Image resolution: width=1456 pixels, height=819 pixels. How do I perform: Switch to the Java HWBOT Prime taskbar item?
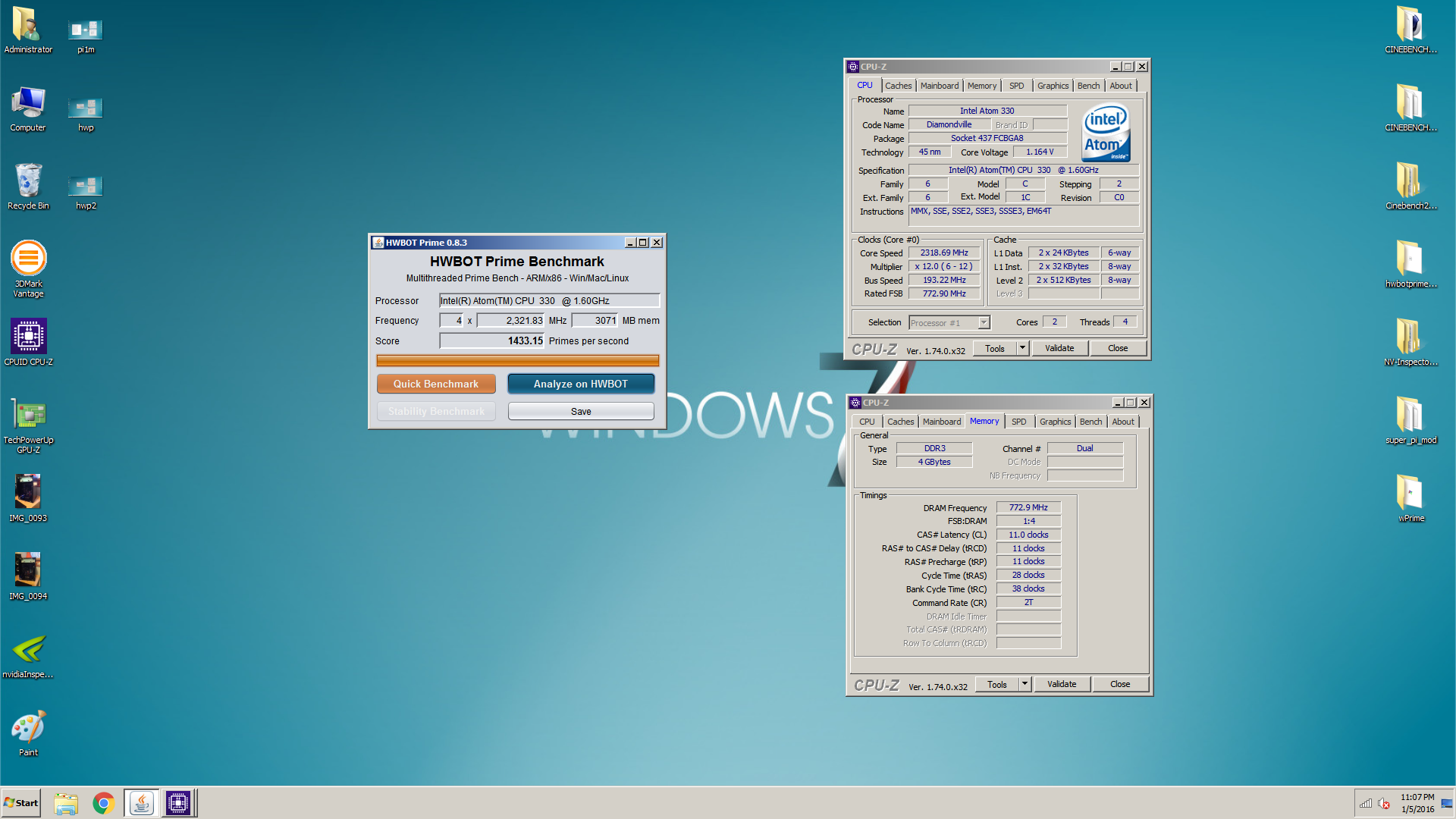click(141, 803)
